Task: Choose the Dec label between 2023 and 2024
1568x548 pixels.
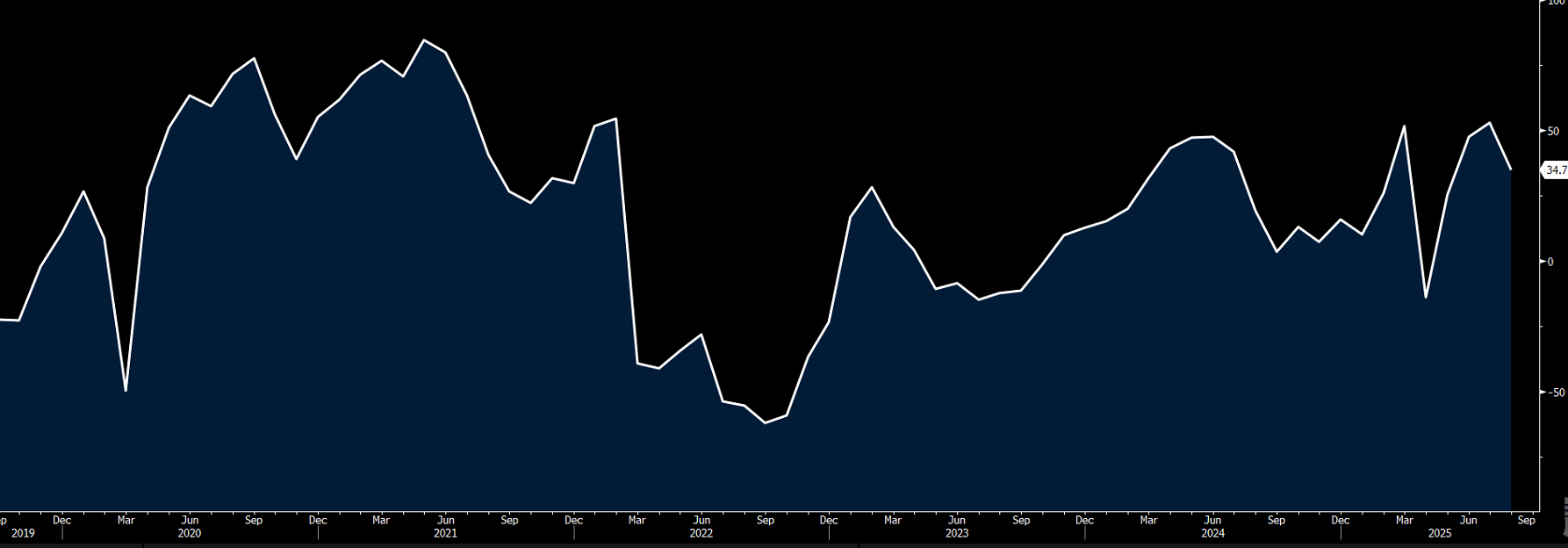Action: (x=1084, y=520)
